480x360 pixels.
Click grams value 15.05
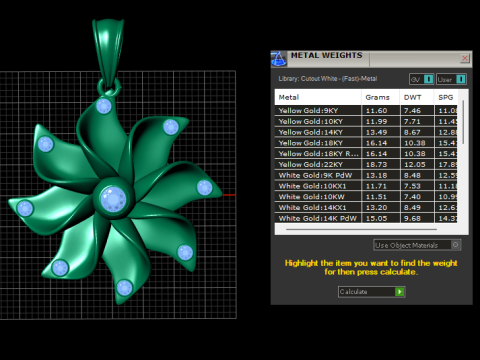[376, 218]
